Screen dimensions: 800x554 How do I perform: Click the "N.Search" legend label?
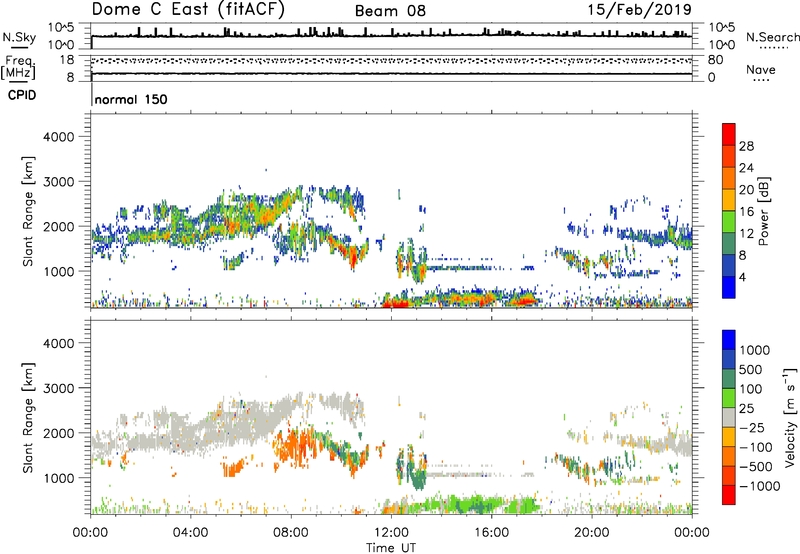point(772,37)
